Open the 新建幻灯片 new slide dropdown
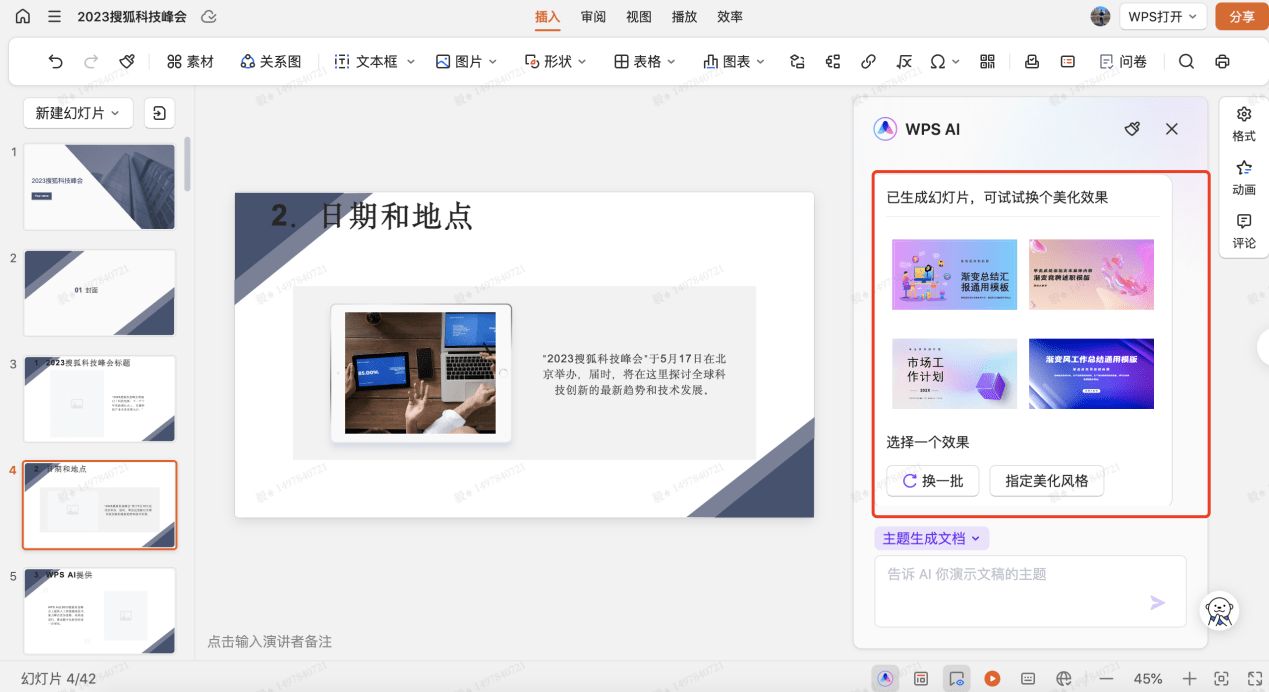Image resolution: width=1269 pixels, height=692 pixels. coord(77,113)
